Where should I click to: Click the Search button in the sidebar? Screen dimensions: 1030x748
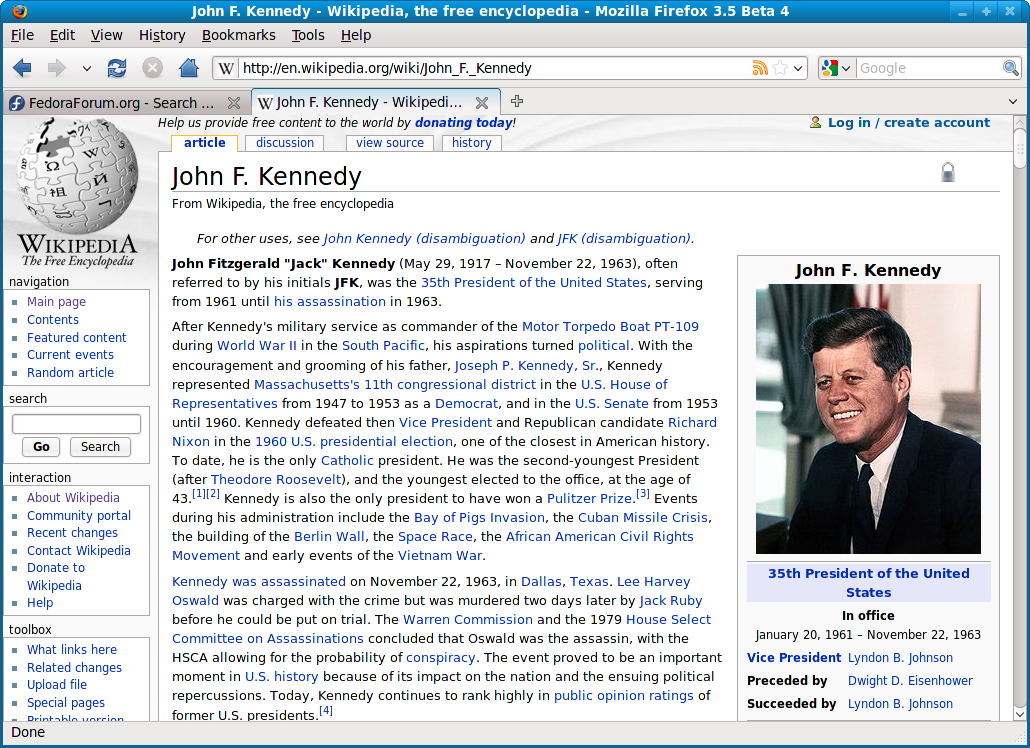(101, 447)
